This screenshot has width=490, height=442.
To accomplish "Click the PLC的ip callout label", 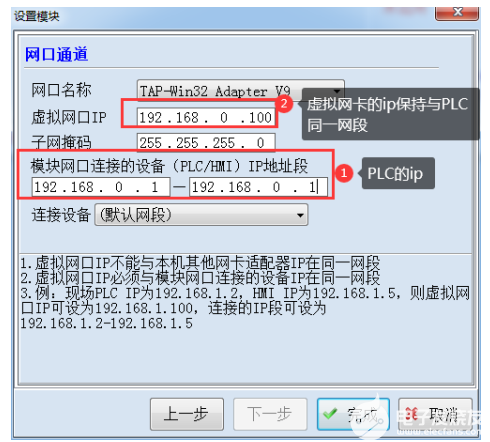I will [x=398, y=173].
